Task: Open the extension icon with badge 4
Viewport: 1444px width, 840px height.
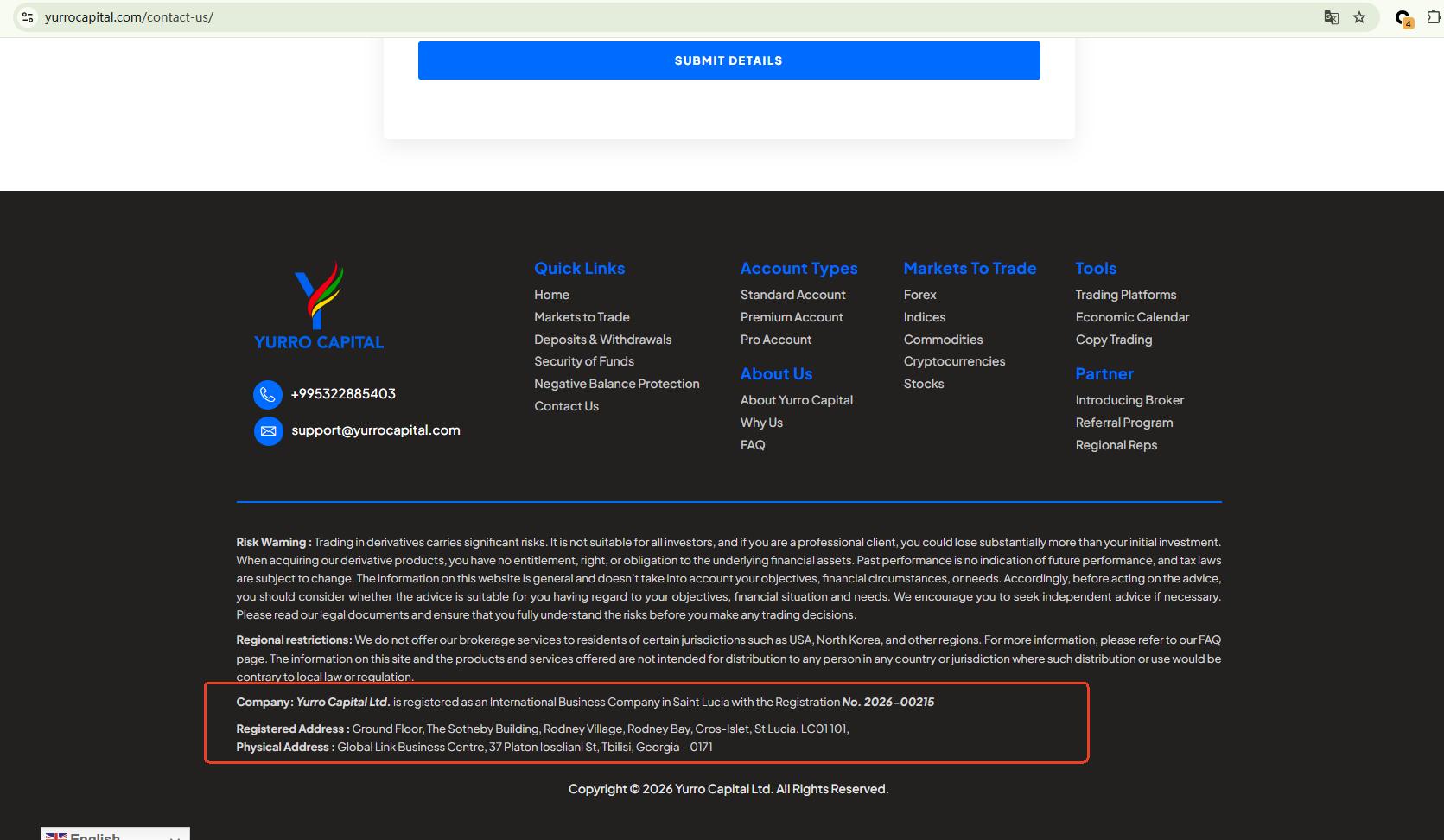Action: click(1404, 18)
